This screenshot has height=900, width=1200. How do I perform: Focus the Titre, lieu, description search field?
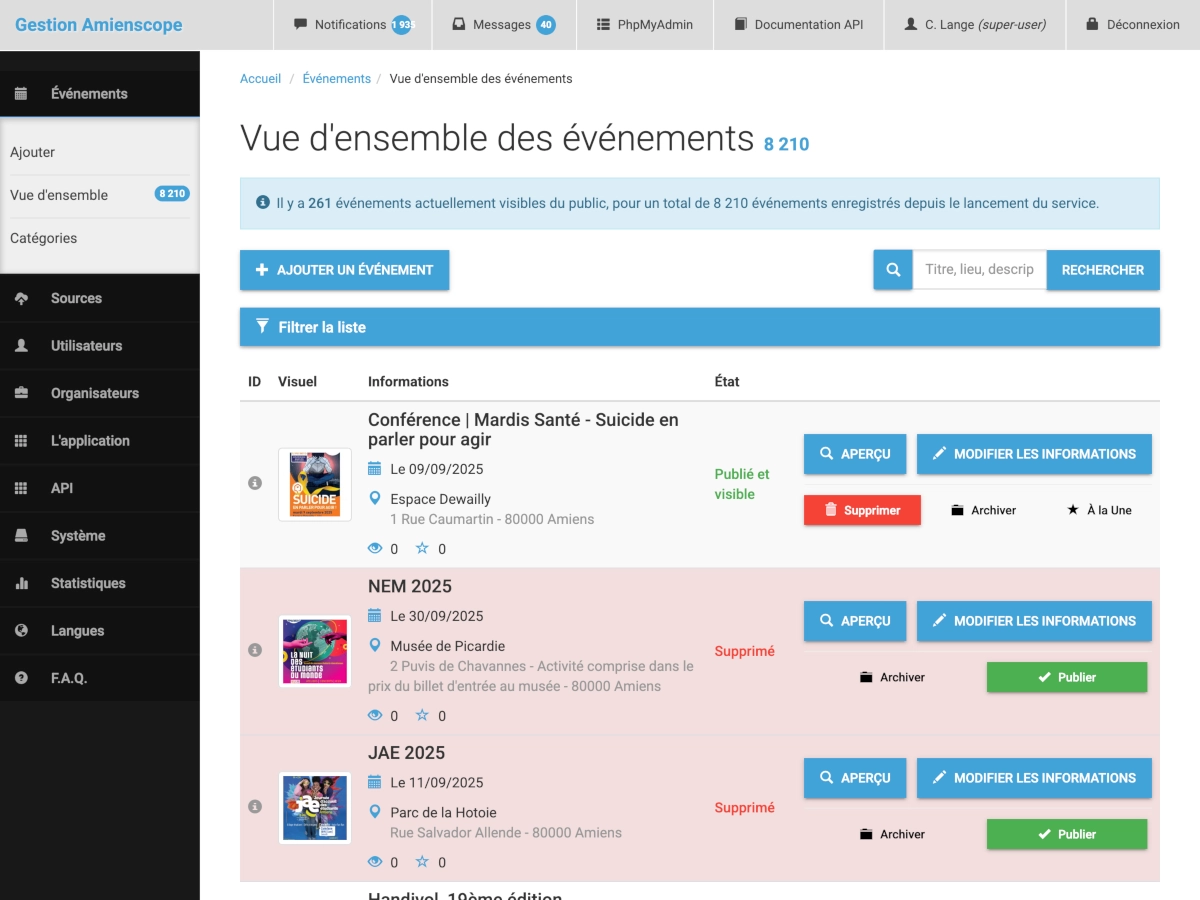[x=979, y=270]
